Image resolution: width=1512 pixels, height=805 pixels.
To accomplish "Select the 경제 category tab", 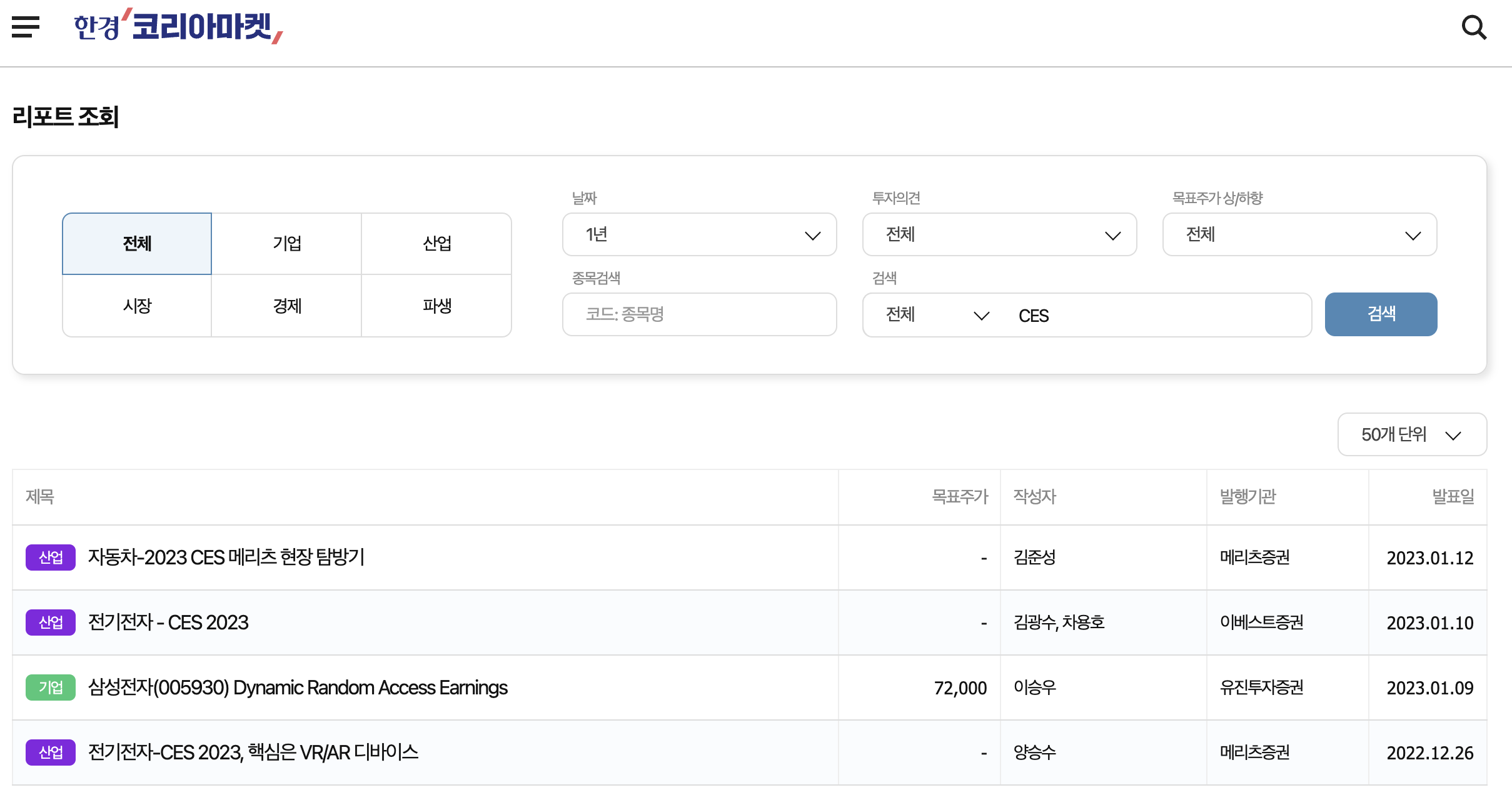I will coord(287,306).
